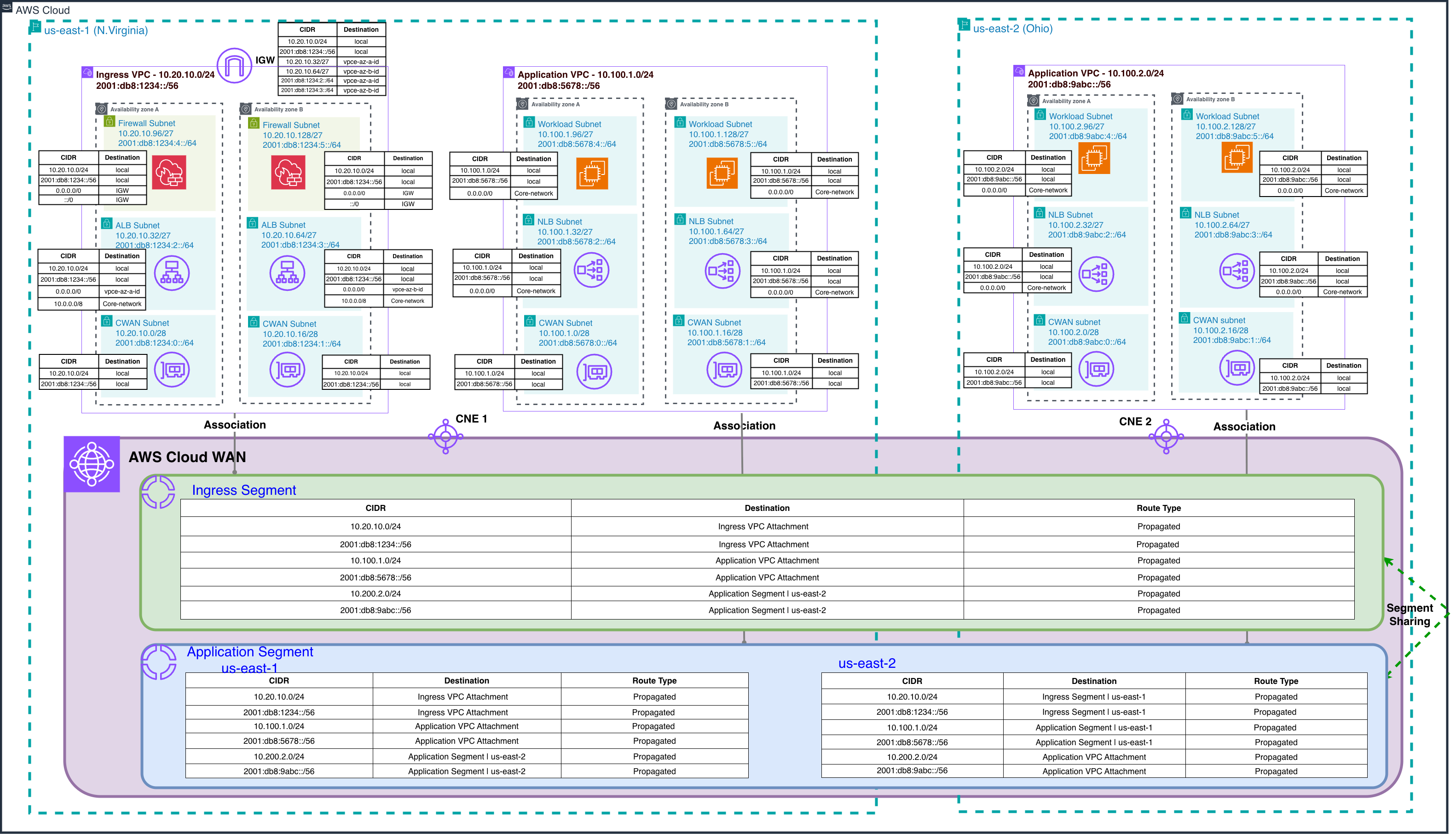Click the Ingress Segment title text
The width and height of the screenshot is (1456, 834).
pos(244,490)
